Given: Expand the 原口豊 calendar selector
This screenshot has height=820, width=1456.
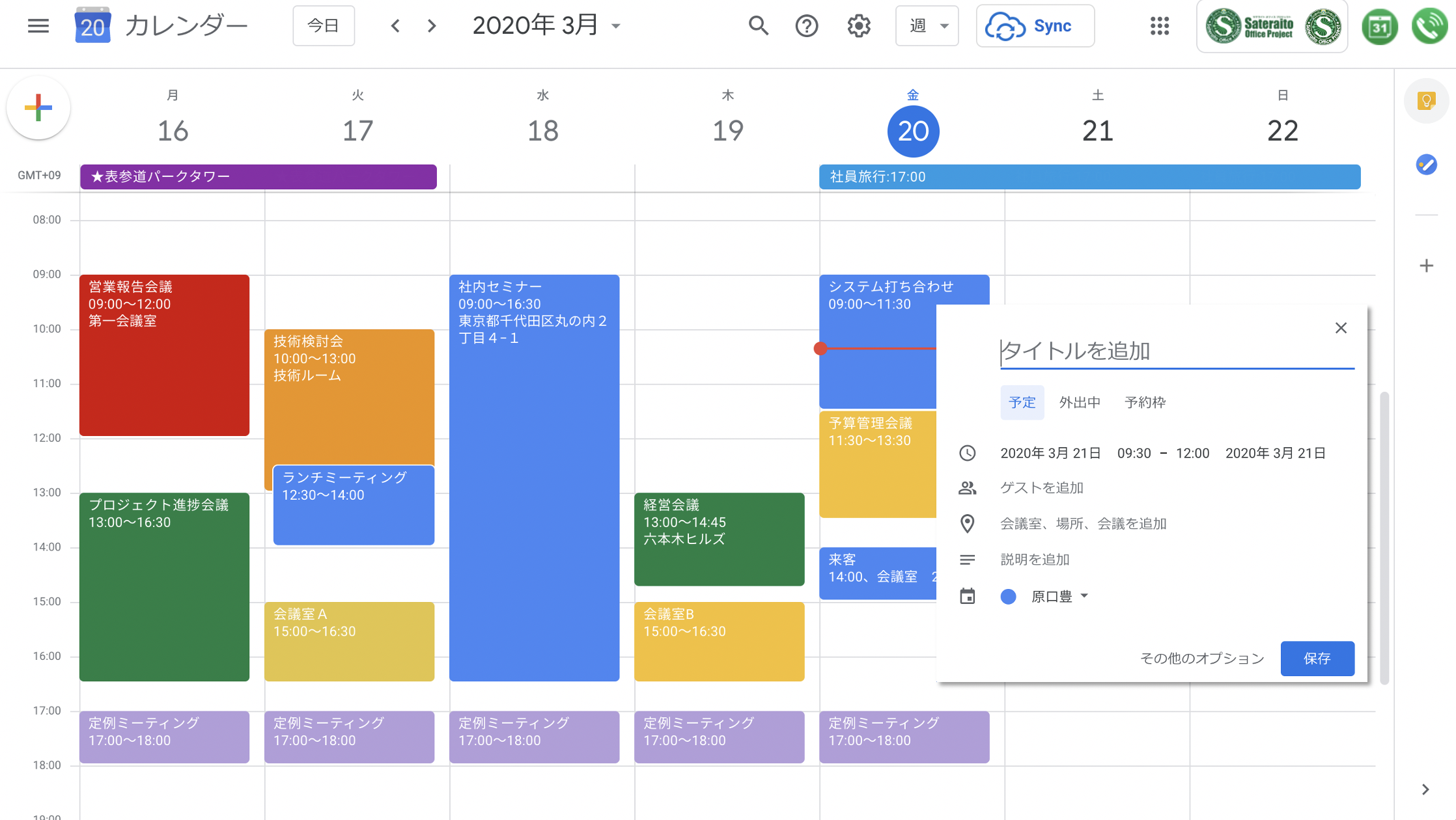Looking at the screenshot, I should (x=1059, y=596).
